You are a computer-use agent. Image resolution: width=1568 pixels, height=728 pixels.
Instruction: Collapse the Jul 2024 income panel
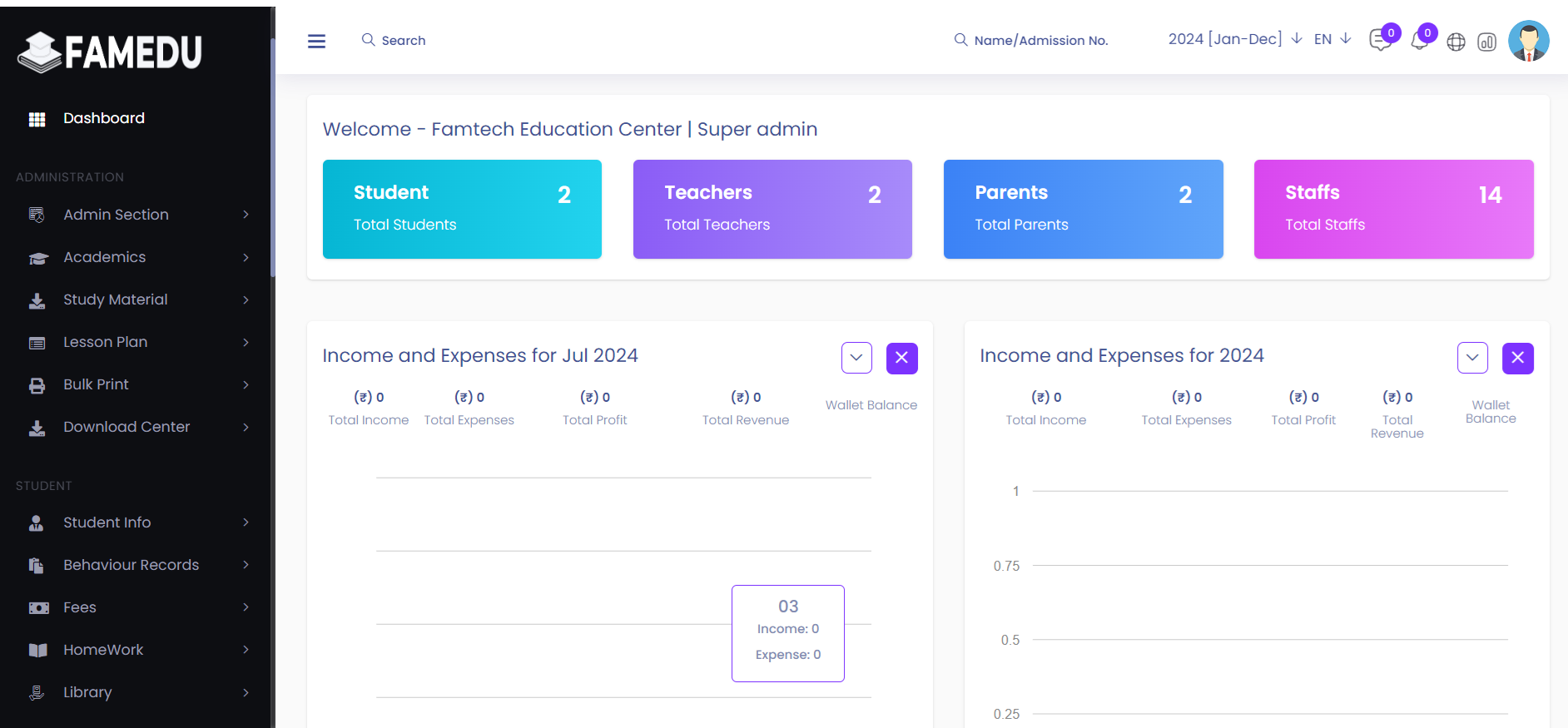click(856, 358)
